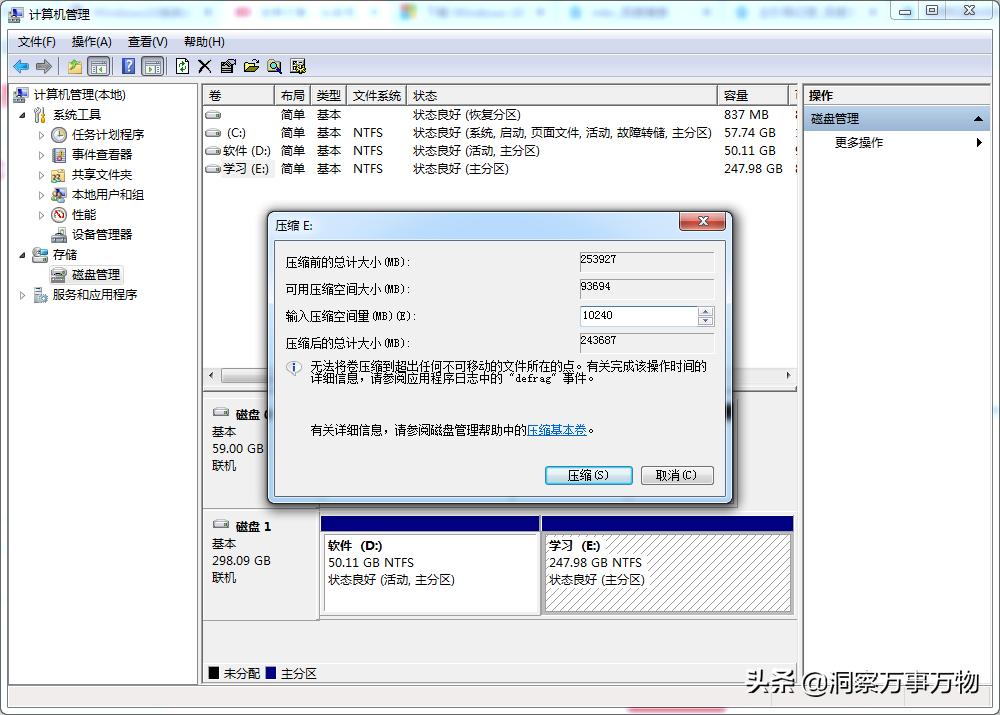Click the Forward navigation arrow

tap(43, 66)
